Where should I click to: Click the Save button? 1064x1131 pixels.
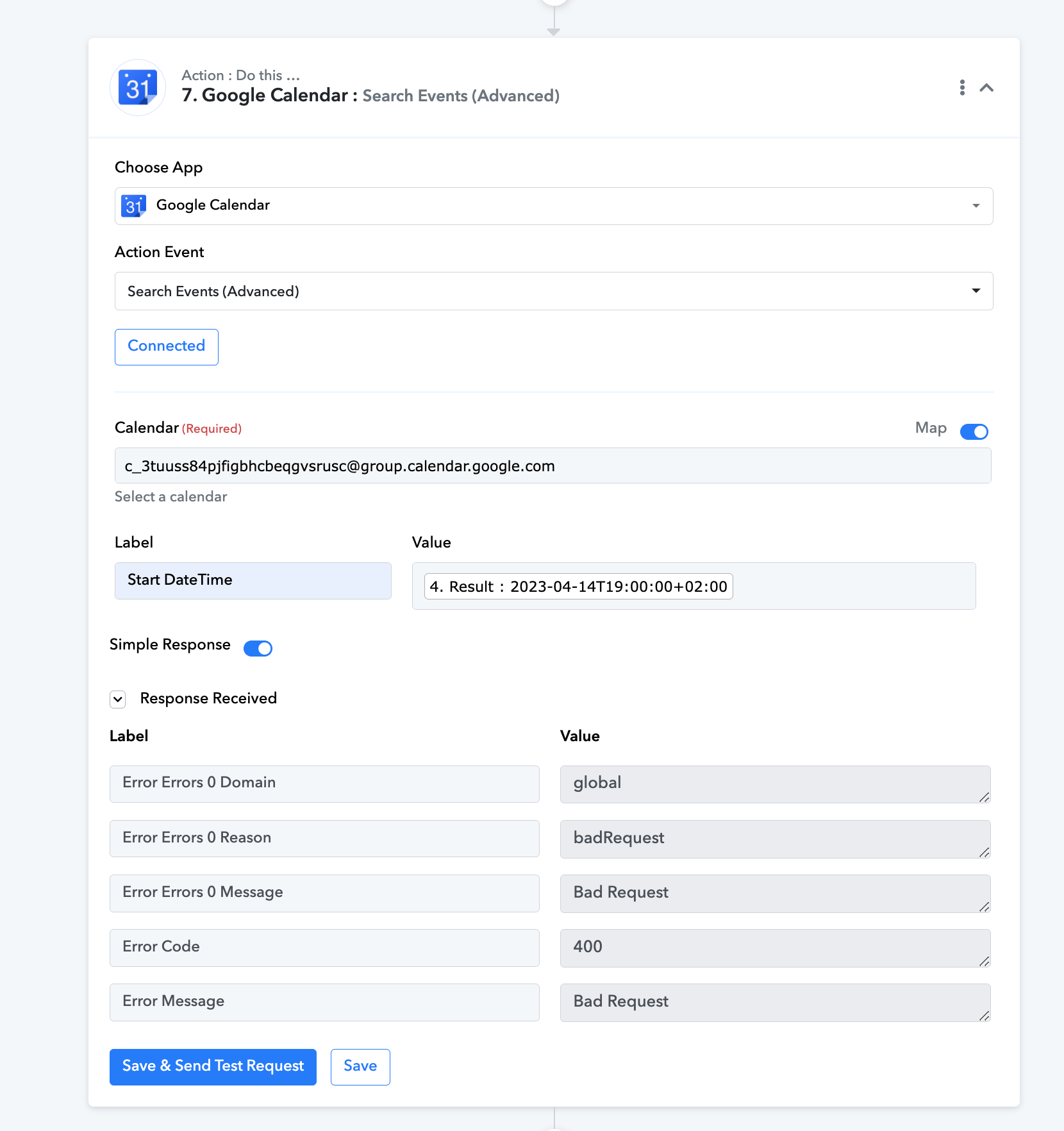pyautogui.click(x=360, y=1067)
